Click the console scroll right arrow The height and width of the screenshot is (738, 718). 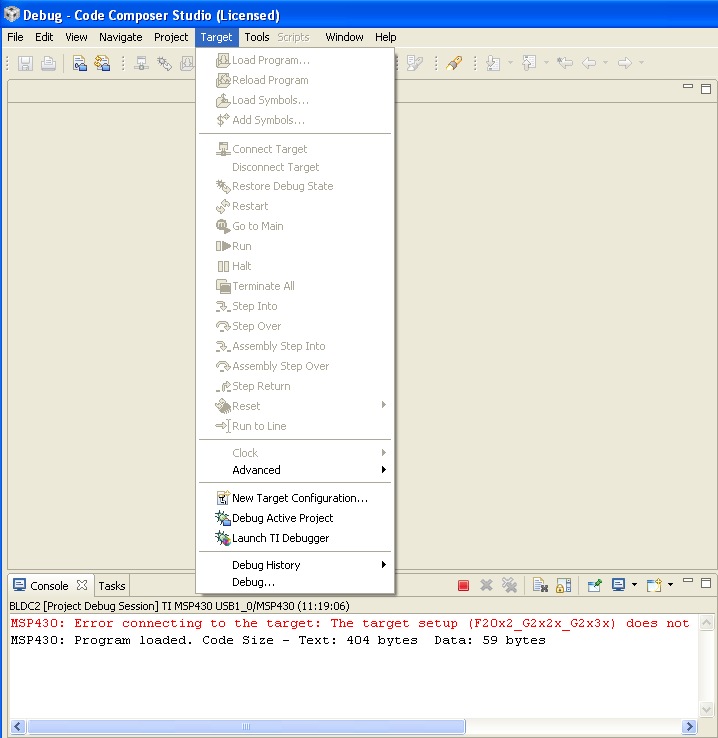(x=689, y=726)
